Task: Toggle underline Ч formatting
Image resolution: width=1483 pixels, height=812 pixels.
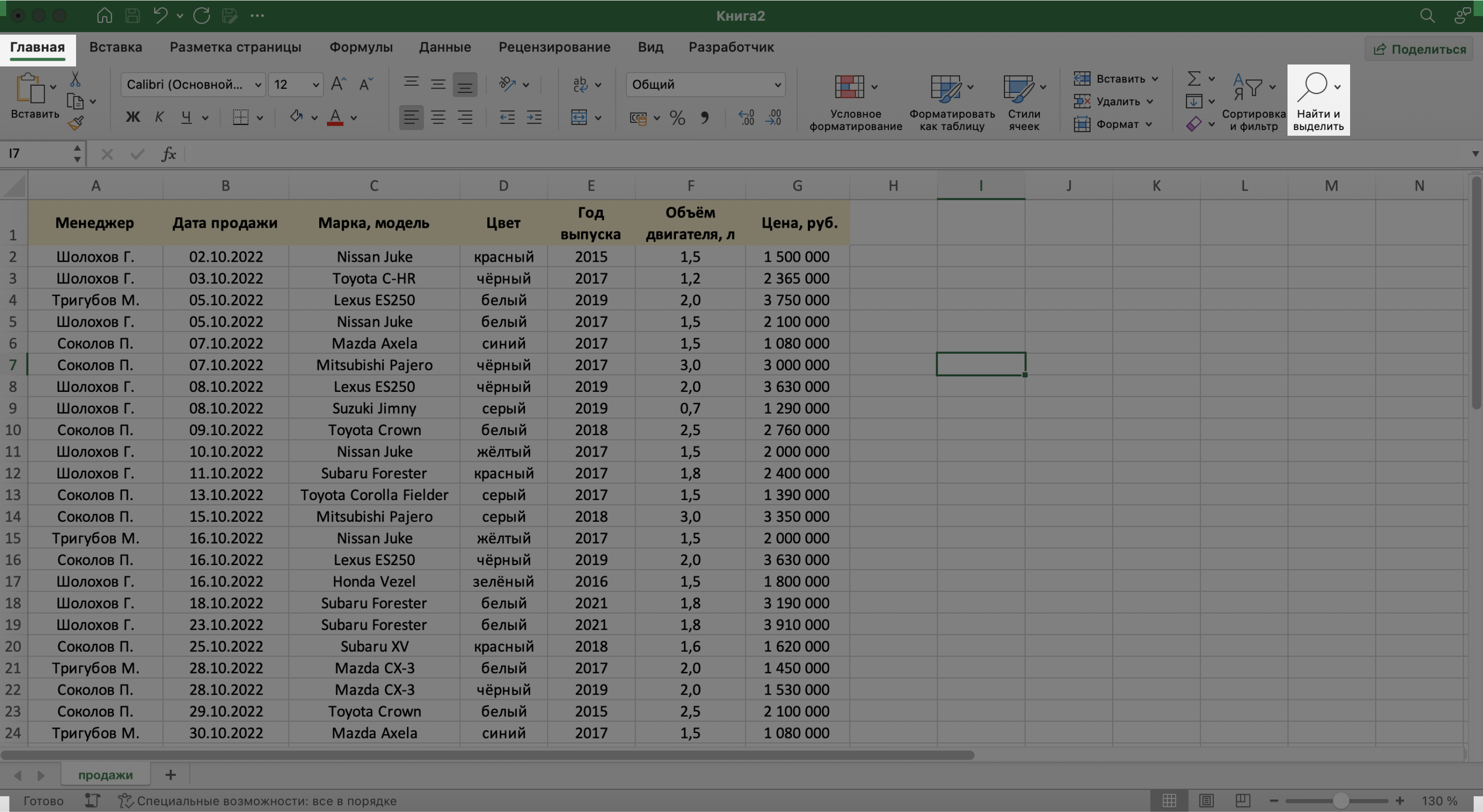Action: [x=186, y=117]
